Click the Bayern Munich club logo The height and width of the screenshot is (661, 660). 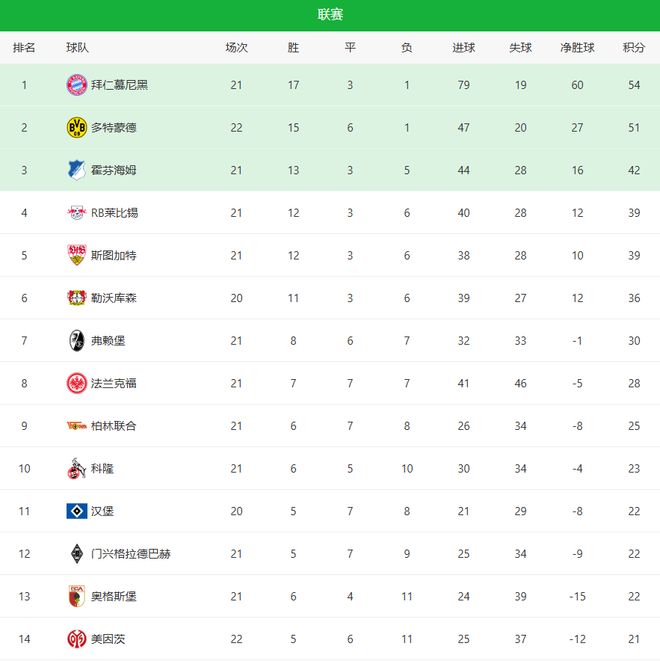point(76,85)
